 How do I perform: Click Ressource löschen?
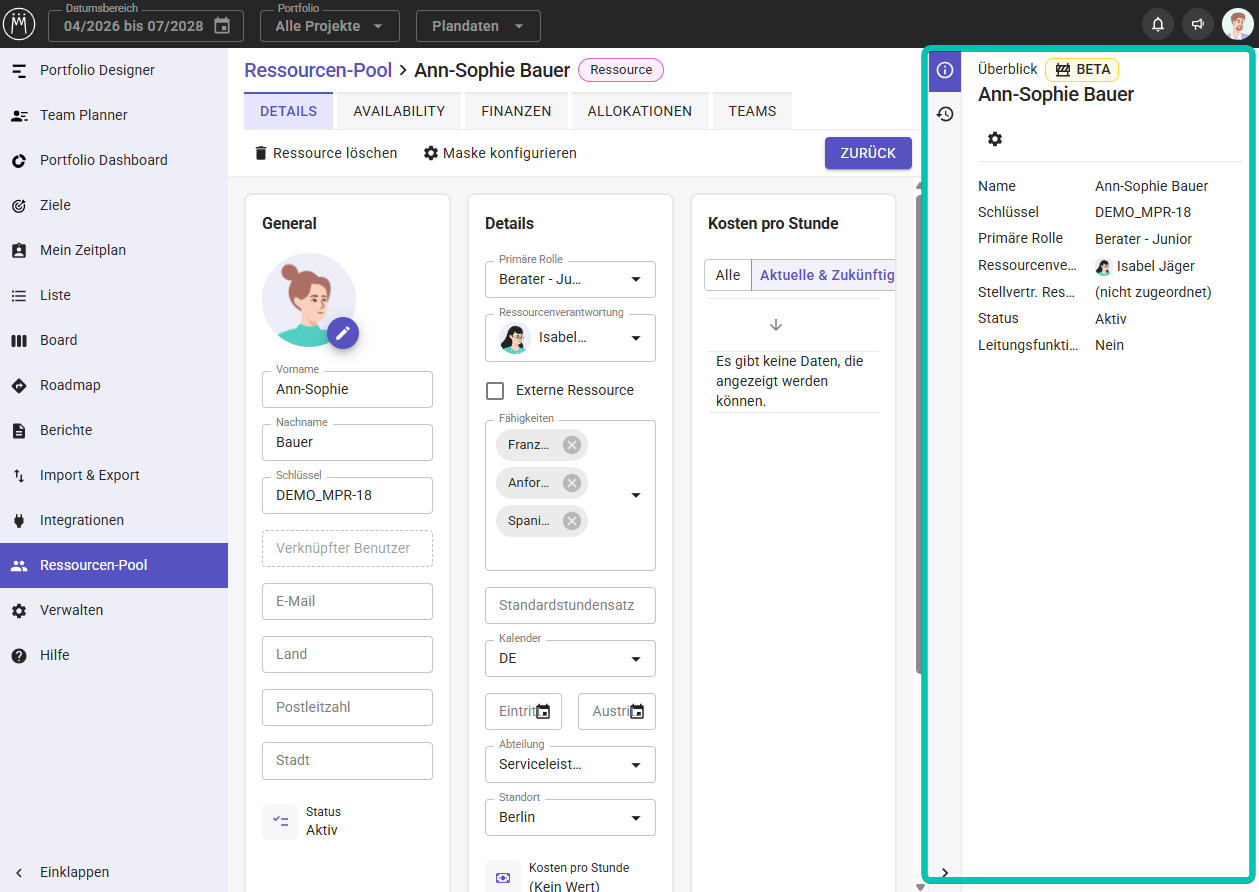[326, 153]
